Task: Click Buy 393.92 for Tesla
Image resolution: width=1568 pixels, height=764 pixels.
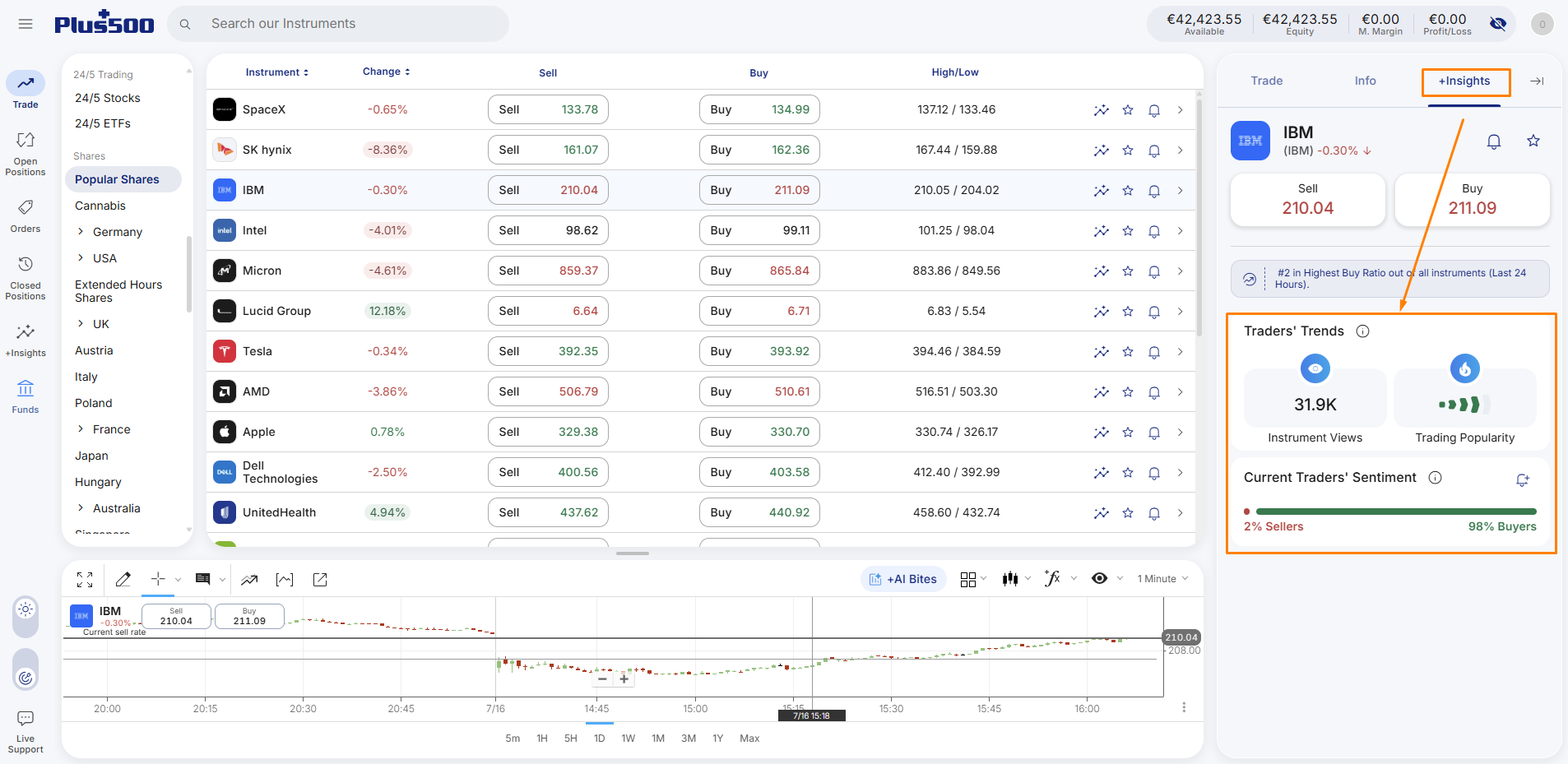Action: click(x=759, y=352)
